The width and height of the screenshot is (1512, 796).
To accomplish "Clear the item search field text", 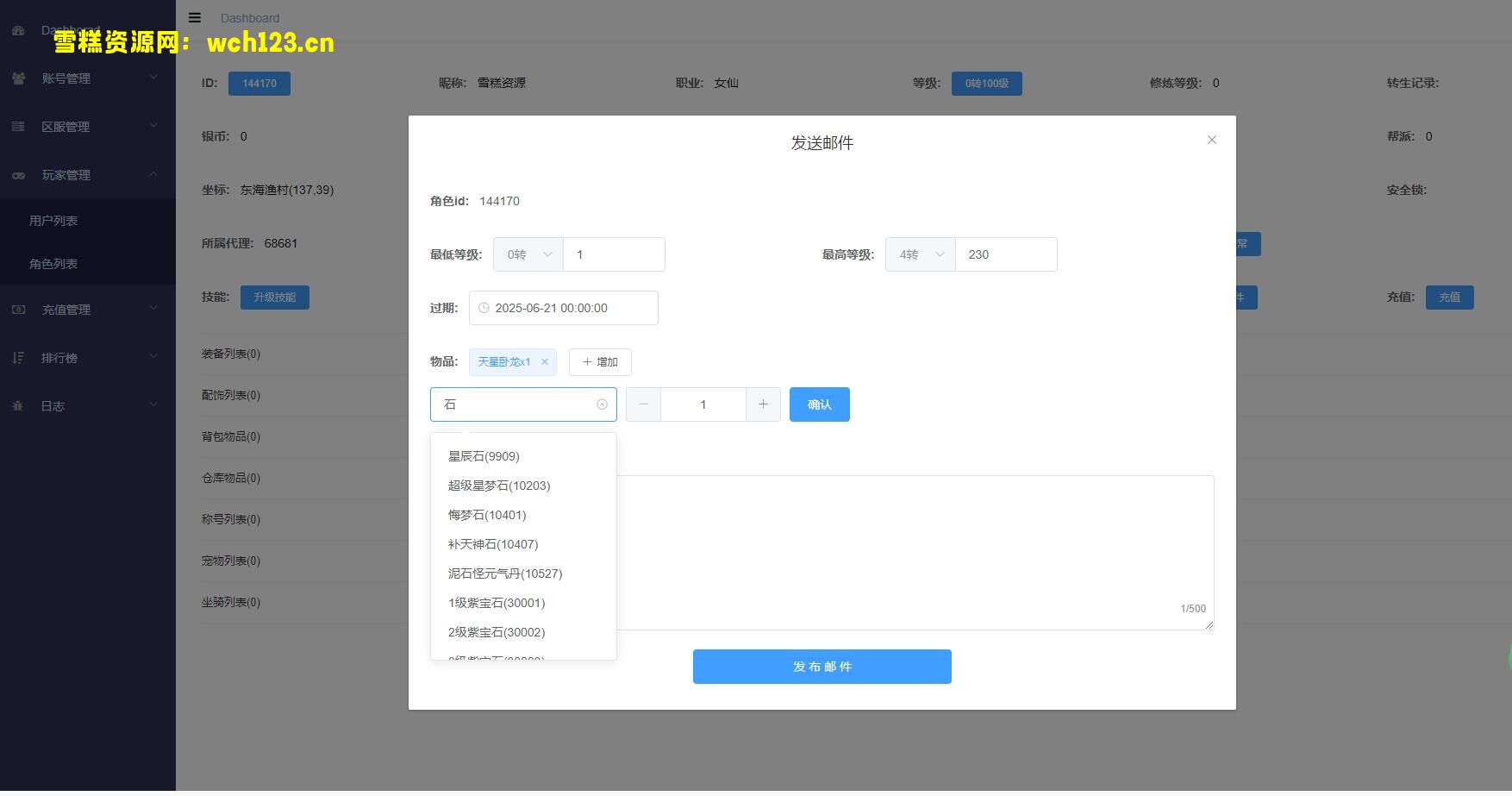I will coord(602,404).
